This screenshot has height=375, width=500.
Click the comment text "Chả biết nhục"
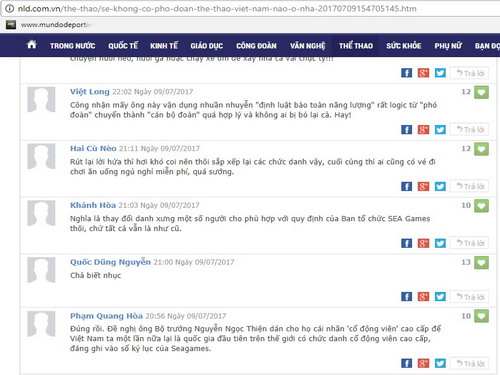point(95,275)
